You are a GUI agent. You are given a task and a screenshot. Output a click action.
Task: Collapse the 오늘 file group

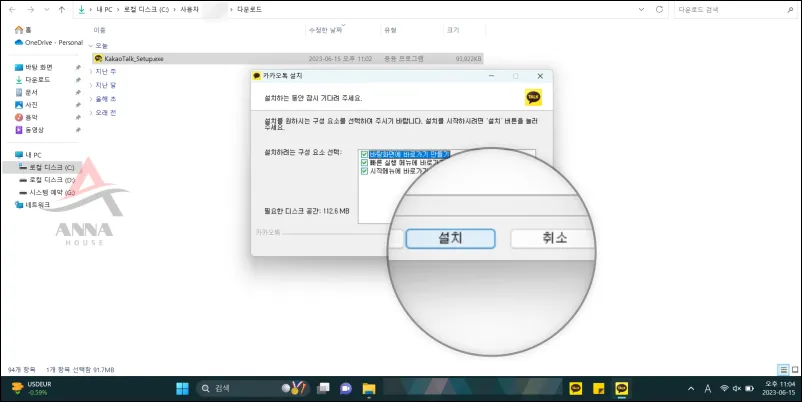[91, 46]
